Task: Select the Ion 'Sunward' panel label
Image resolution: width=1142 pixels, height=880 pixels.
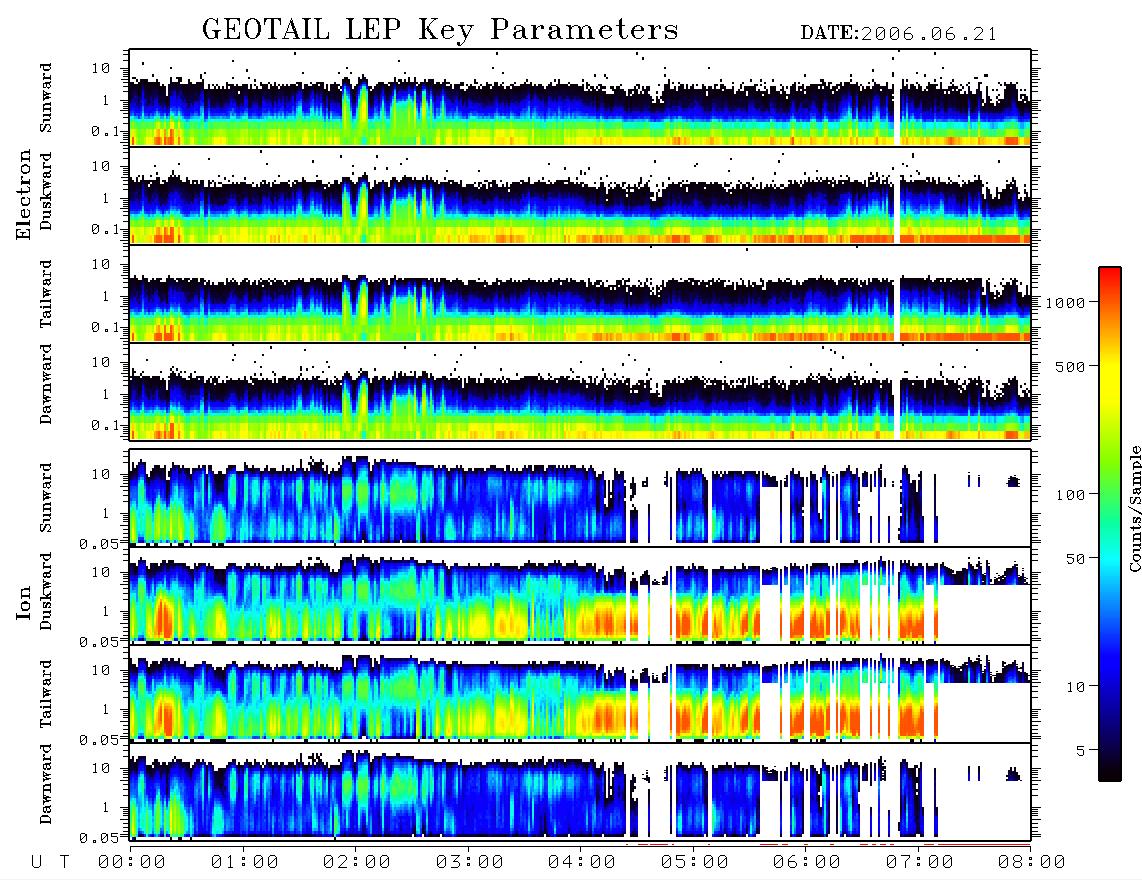Action: point(46,498)
